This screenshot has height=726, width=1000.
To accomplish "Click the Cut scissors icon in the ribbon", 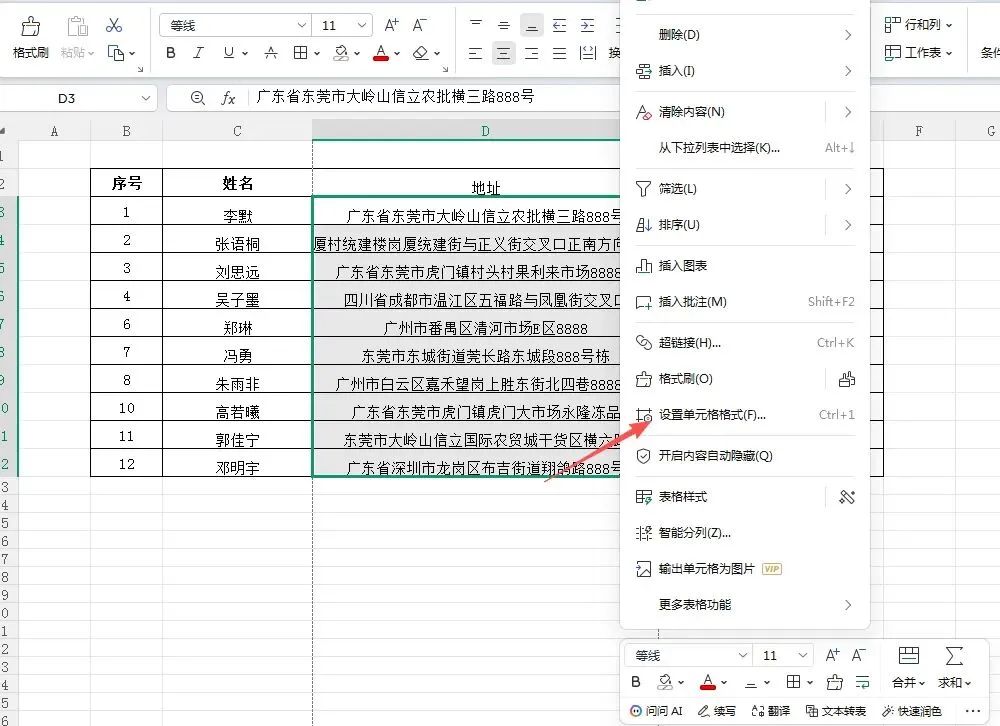I will (x=114, y=26).
